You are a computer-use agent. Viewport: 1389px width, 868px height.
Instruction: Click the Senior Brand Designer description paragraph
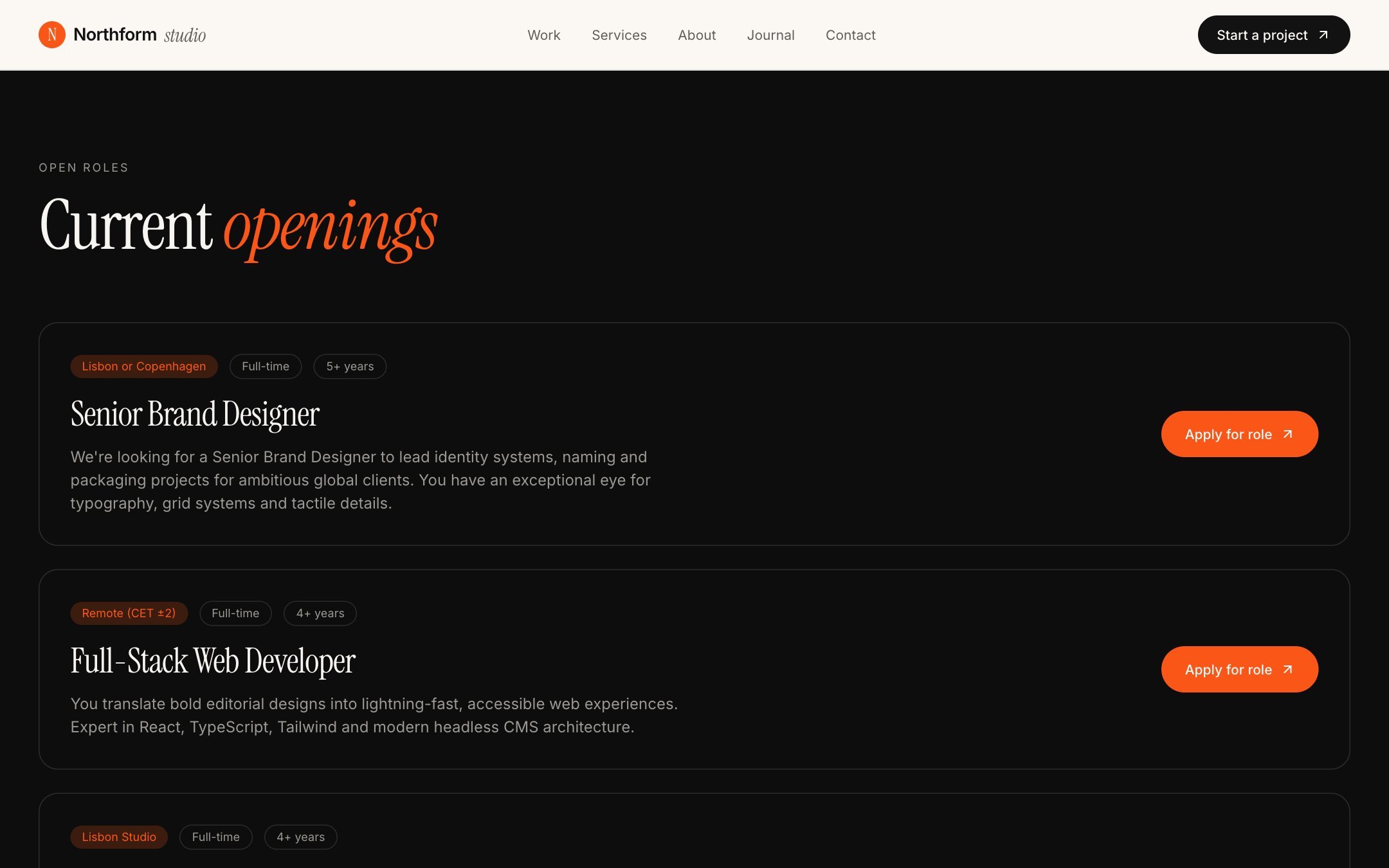[361, 480]
